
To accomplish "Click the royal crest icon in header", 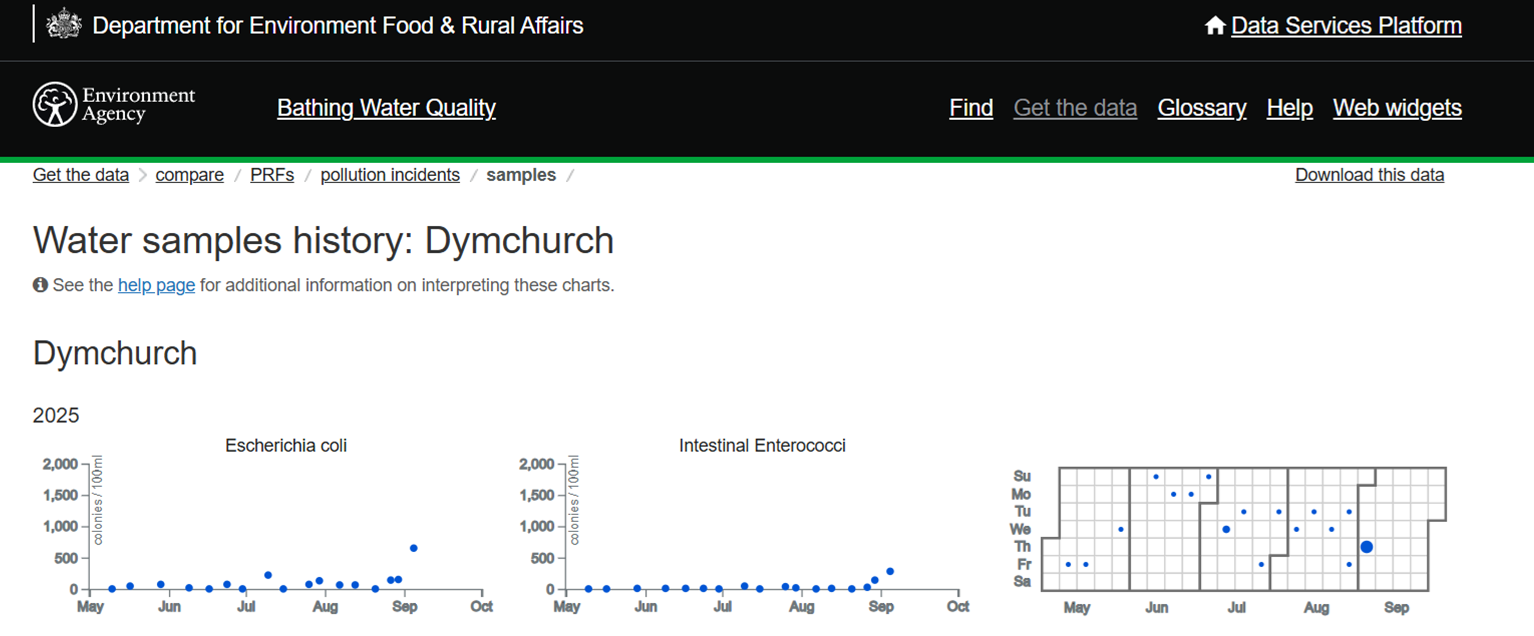I will click(x=64, y=25).
